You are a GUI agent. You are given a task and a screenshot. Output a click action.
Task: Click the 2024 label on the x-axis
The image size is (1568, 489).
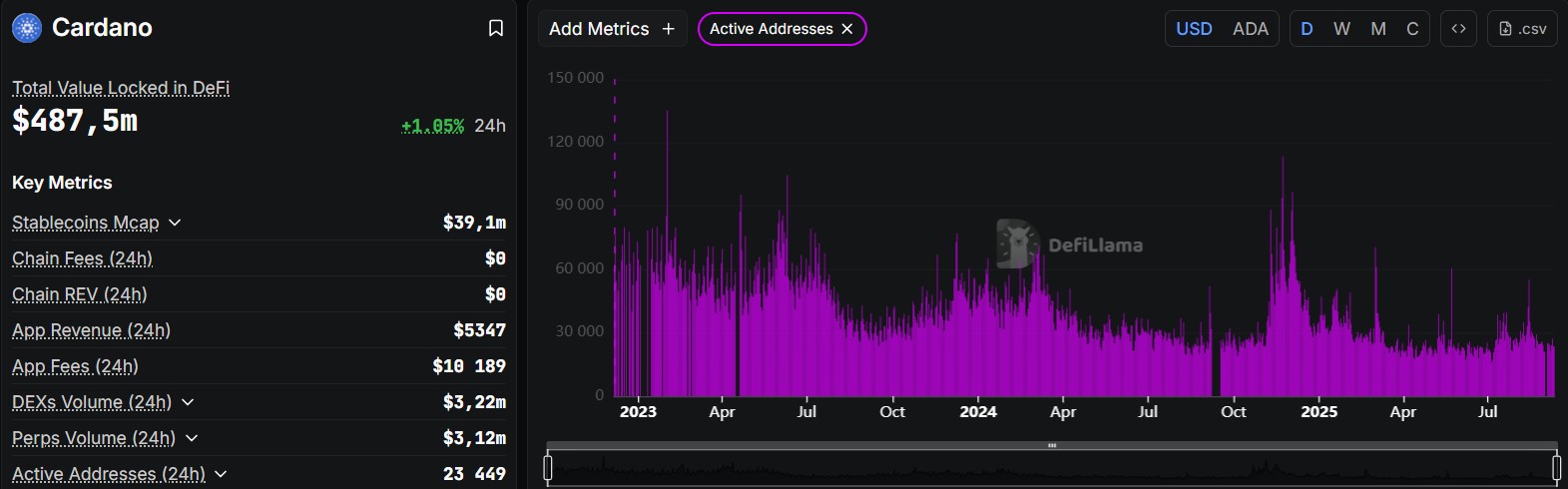978,411
